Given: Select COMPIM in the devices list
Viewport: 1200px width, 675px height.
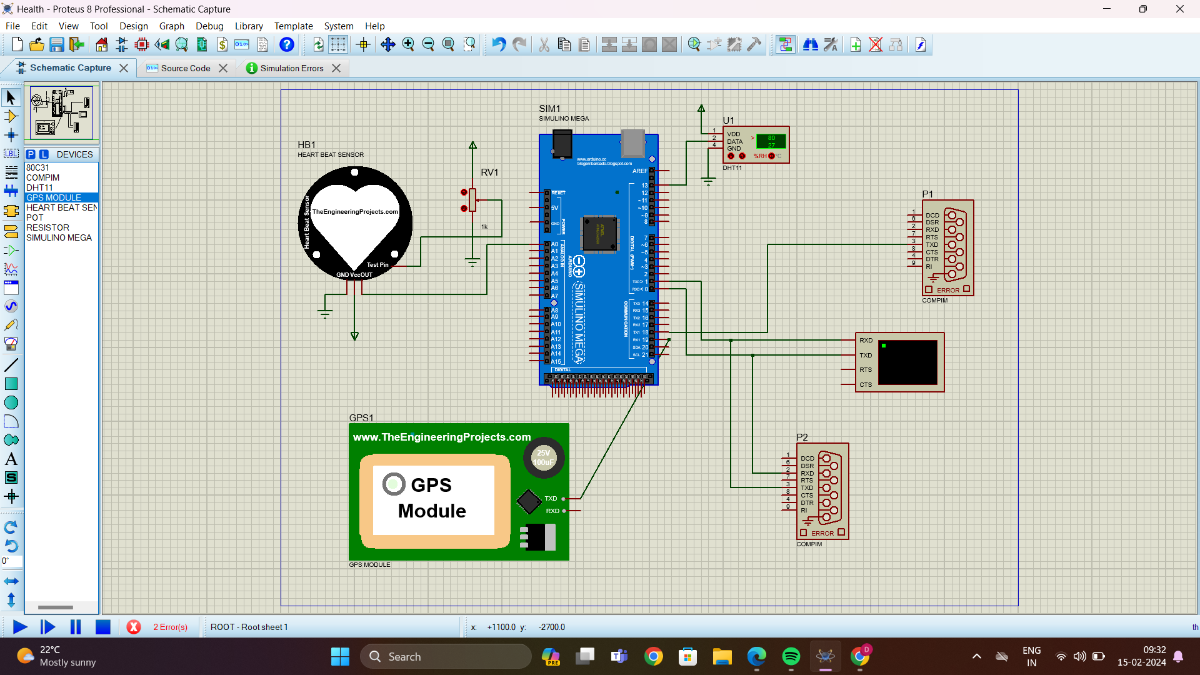Looking at the screenshot, I should [x=43, y=178].
